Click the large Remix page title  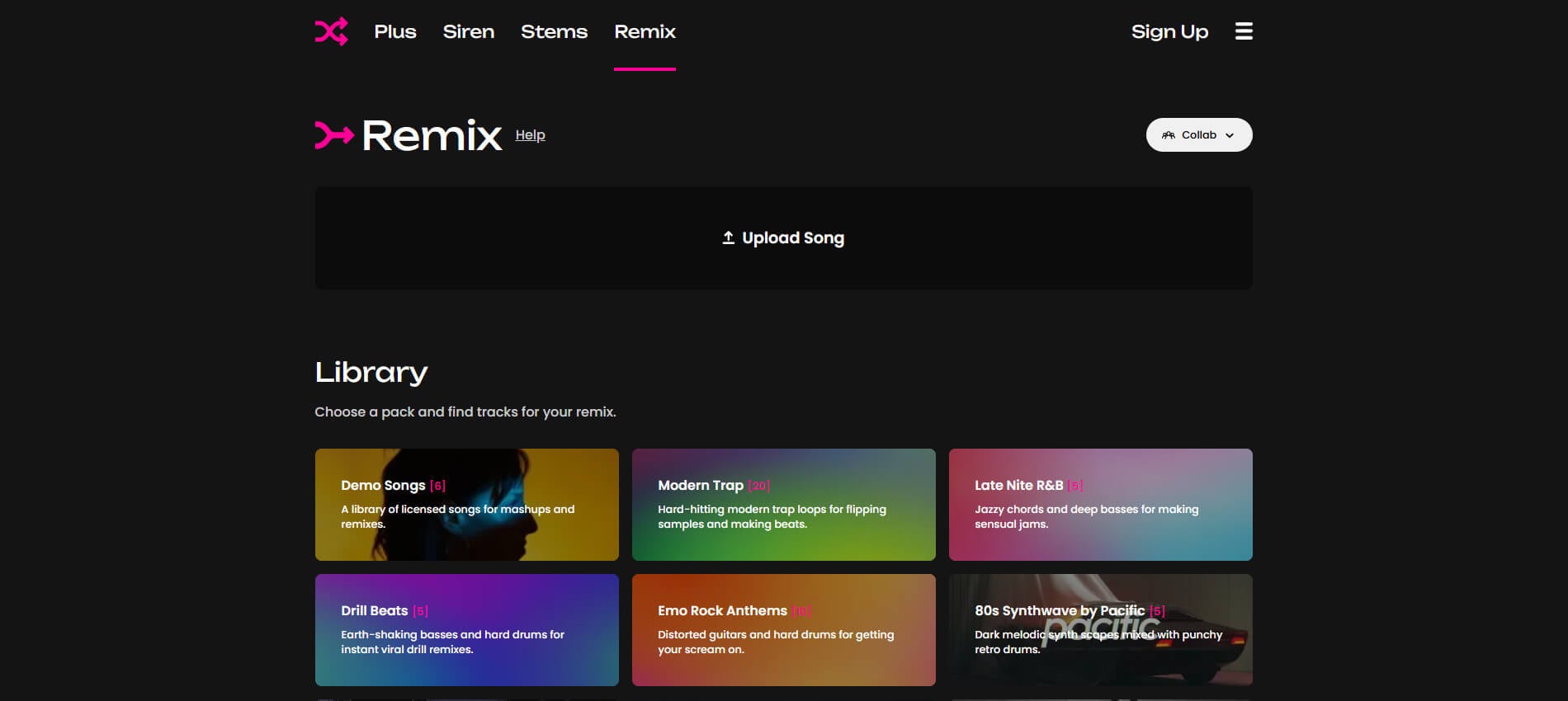click(432, 135)
